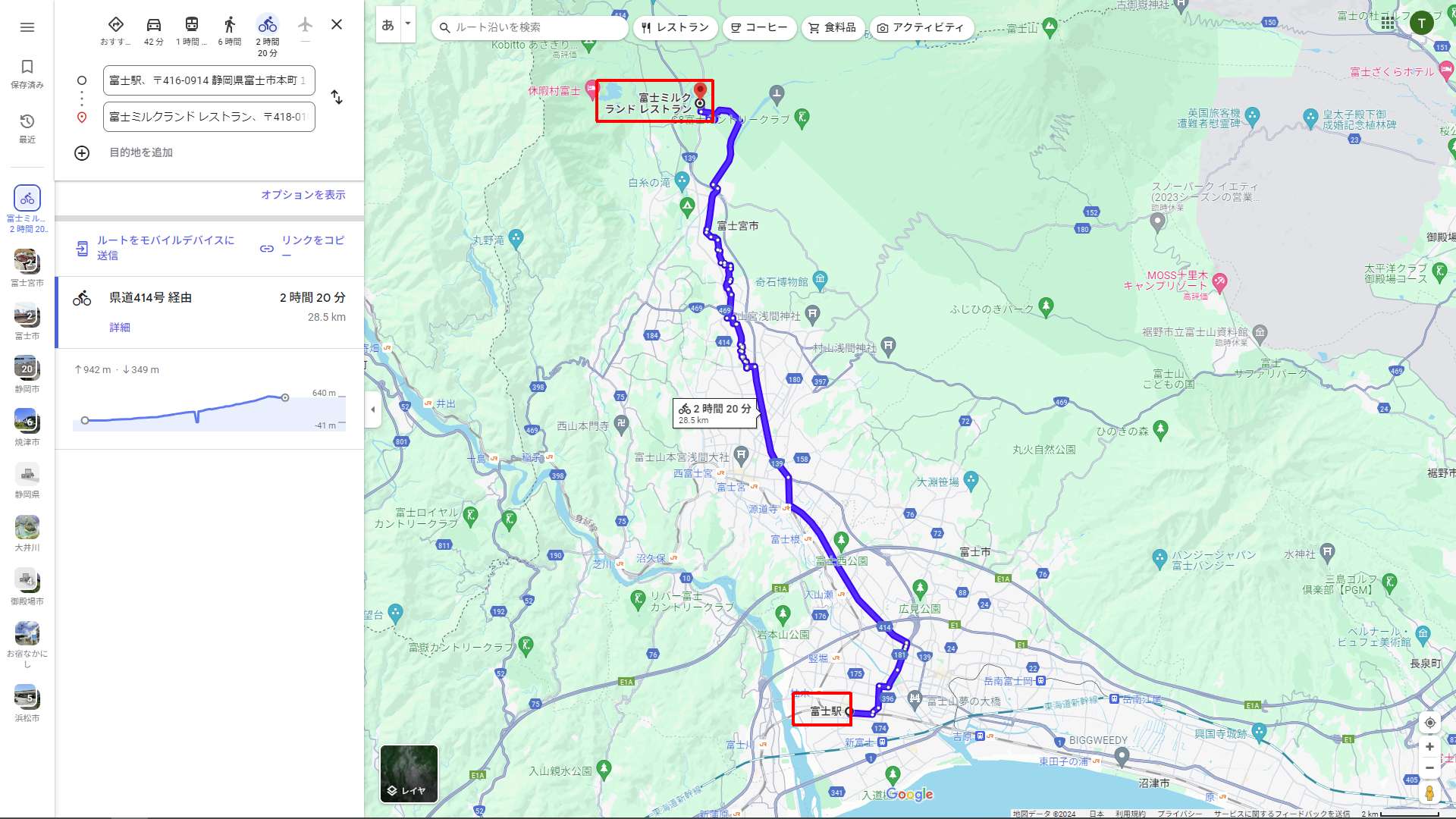Filter by コーヒー chip
The height and width of the screenshot is (819, 1456).
[x=759, y=27]
